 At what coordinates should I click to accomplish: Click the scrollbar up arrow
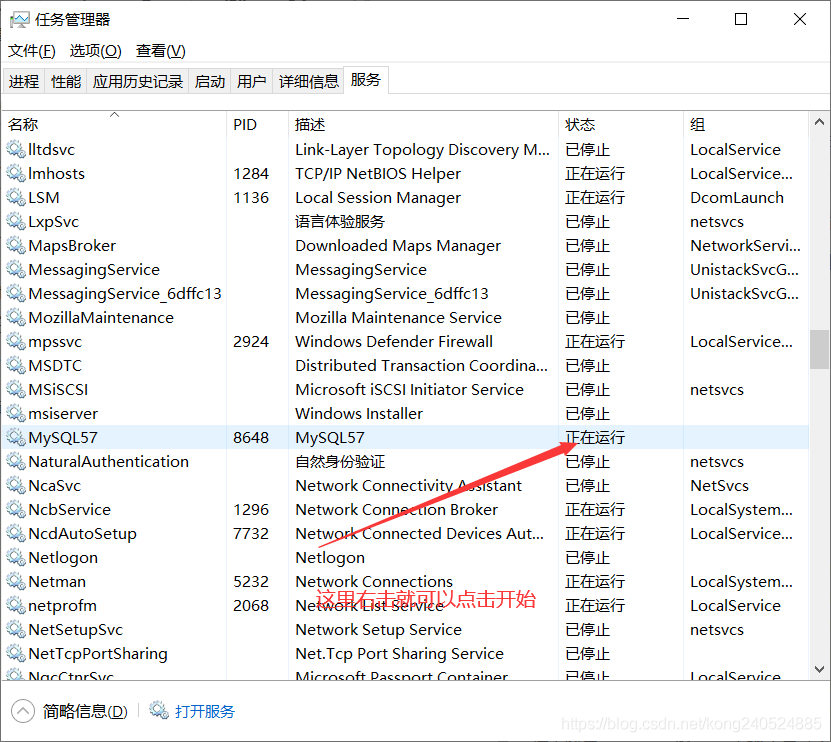tap(819, 122)
